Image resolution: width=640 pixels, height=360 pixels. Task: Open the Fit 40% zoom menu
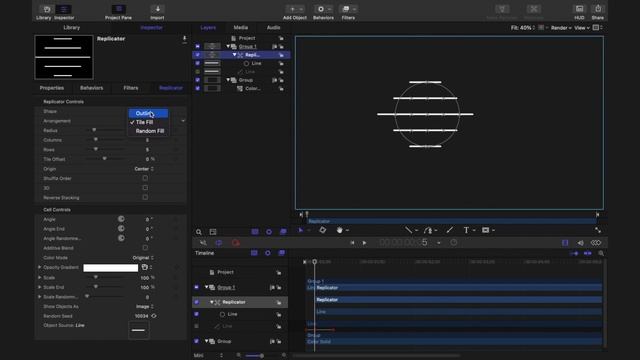pos(523,28)
